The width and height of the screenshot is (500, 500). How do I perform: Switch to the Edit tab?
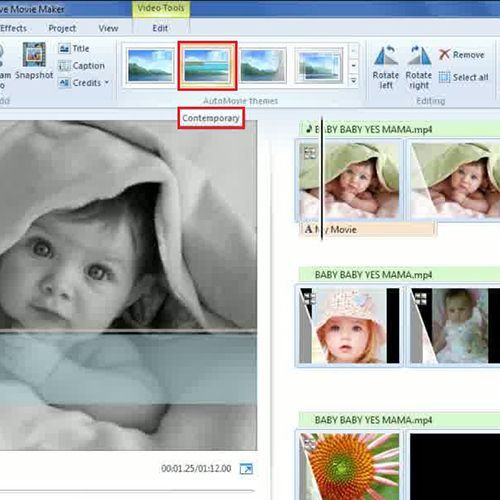[160, 28]
